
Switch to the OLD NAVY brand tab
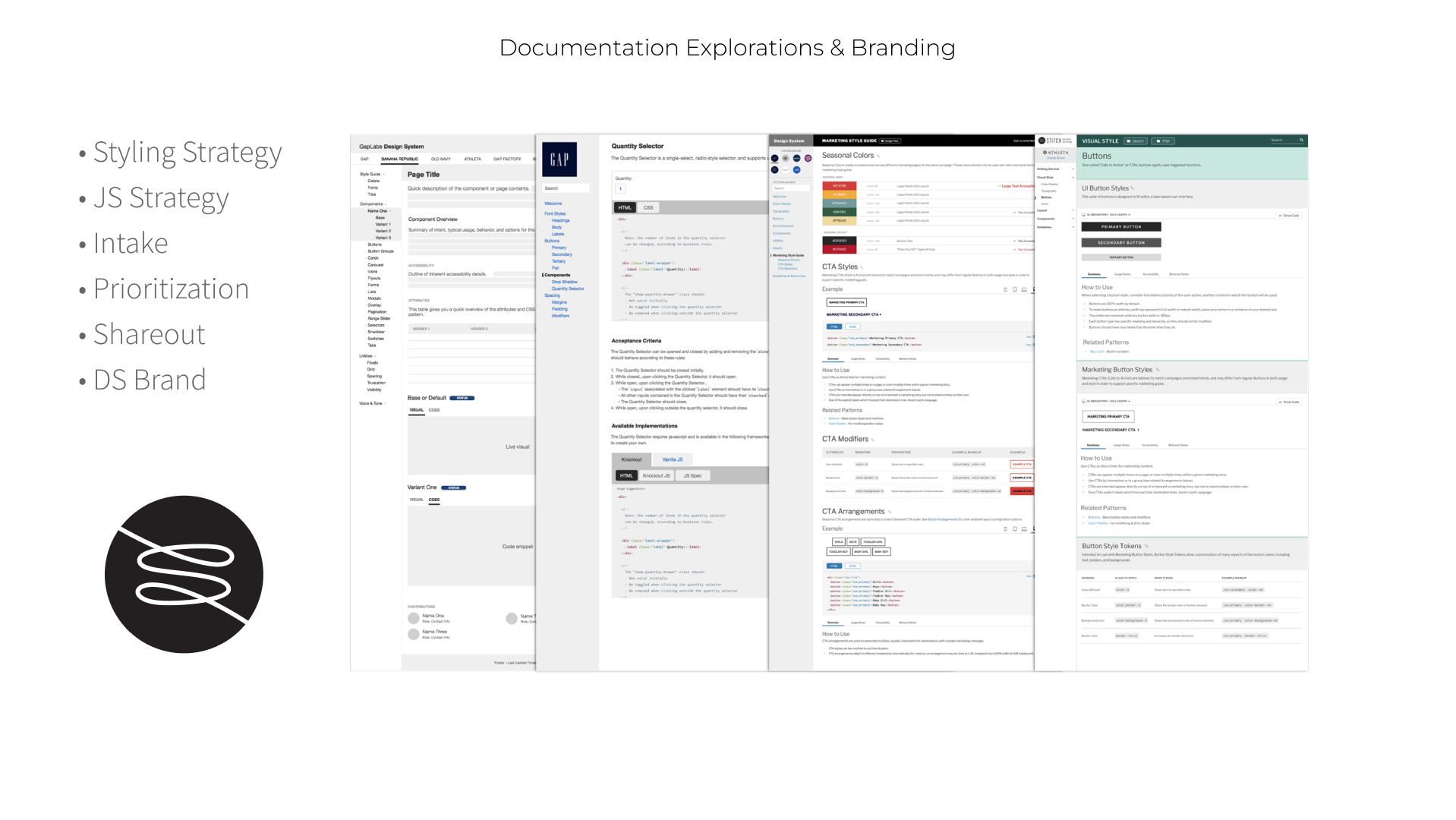pos(441,159)
